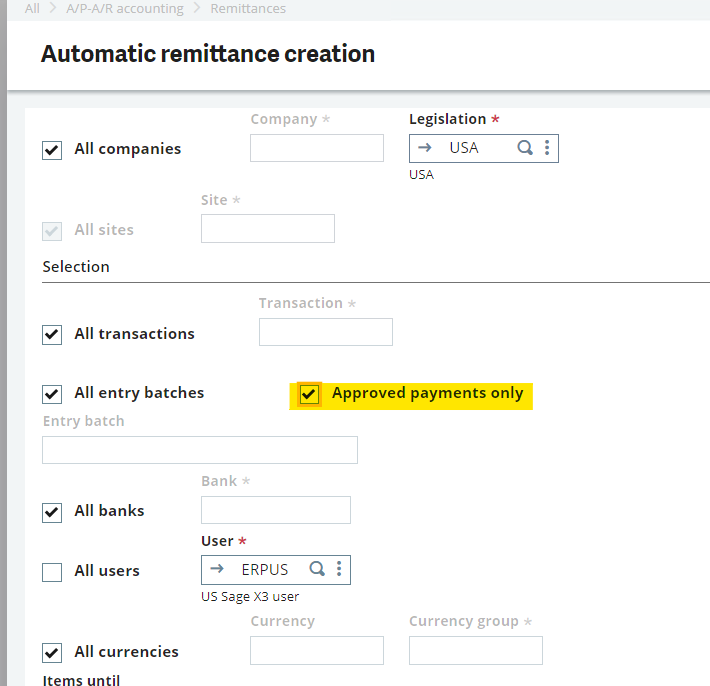Select Remittances in the breadcrumb
The height and width of the screenshot is (686, 710).
click(248, 8)
